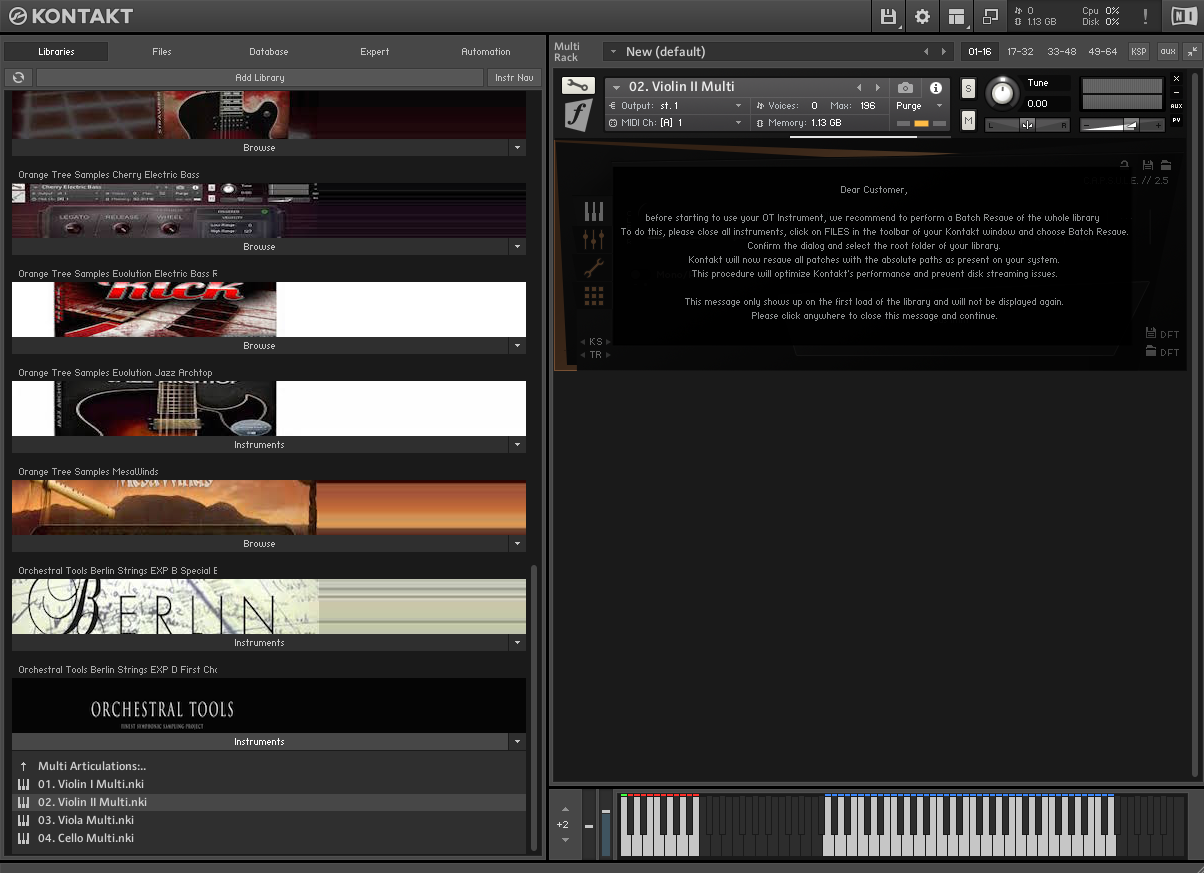Switch to the Files tab

(x=162, y=51)
